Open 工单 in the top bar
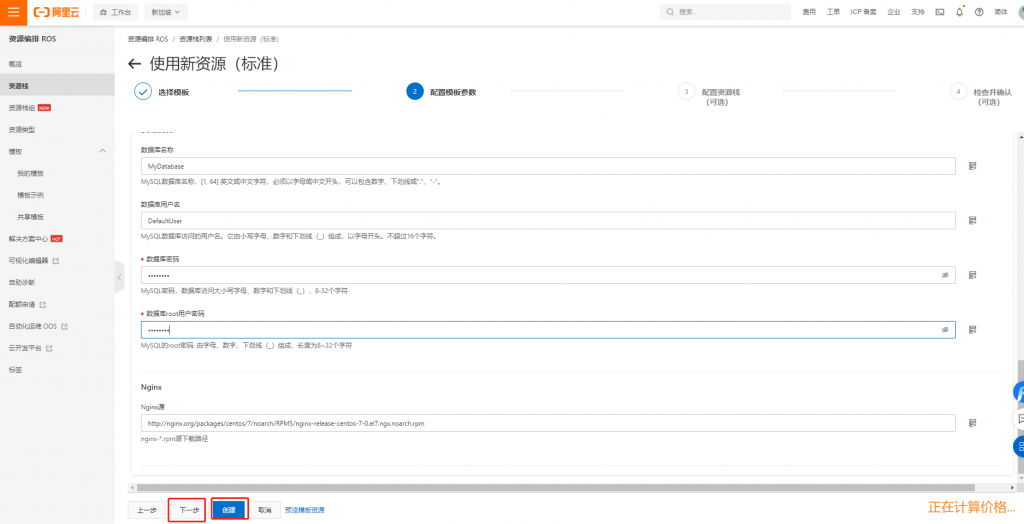Image resolution: width=1024 pixels, height=524 pixels. pyautogui.click(x=833, y=12)
